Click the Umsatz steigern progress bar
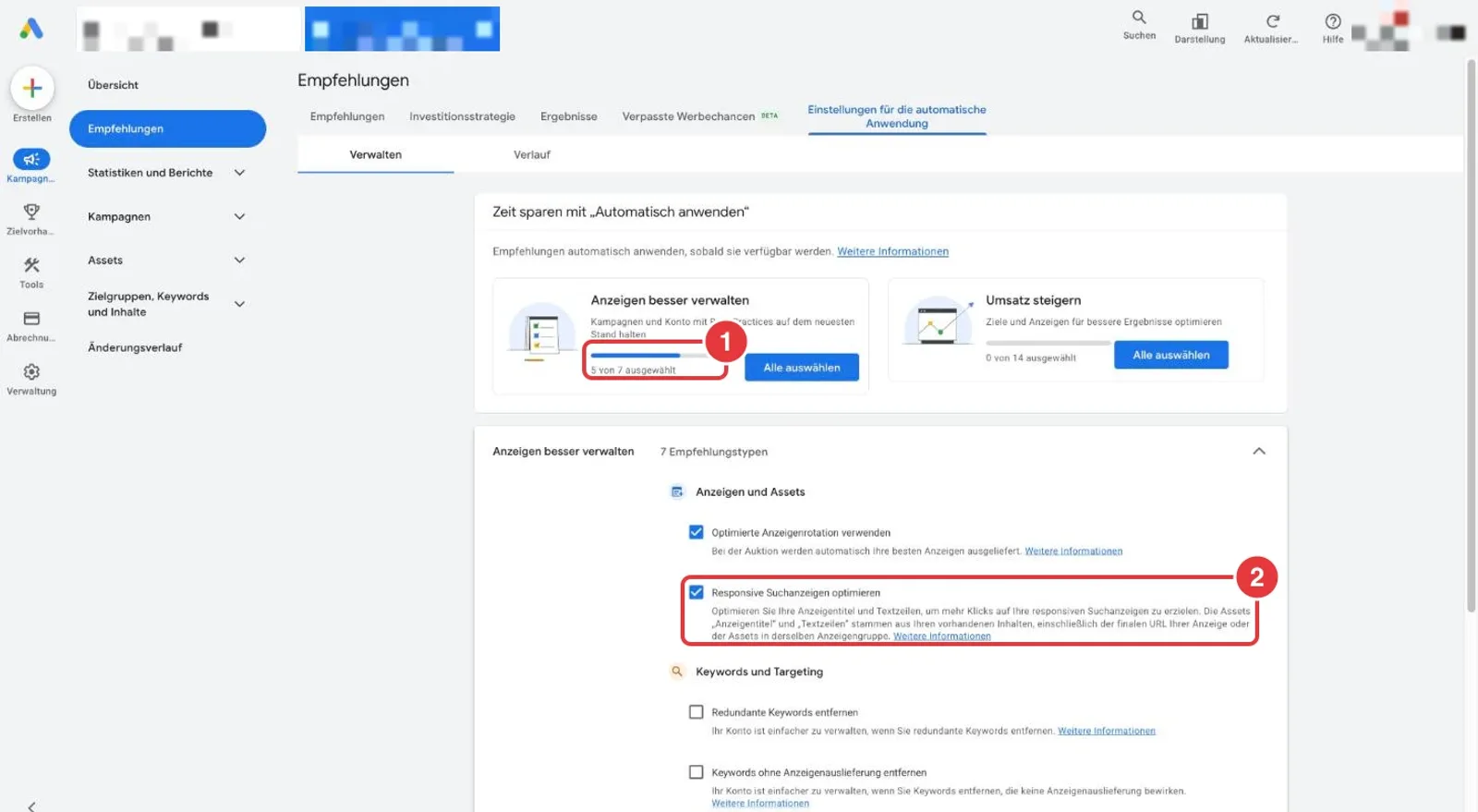 pyautogui.click(x=1048, y=343)
